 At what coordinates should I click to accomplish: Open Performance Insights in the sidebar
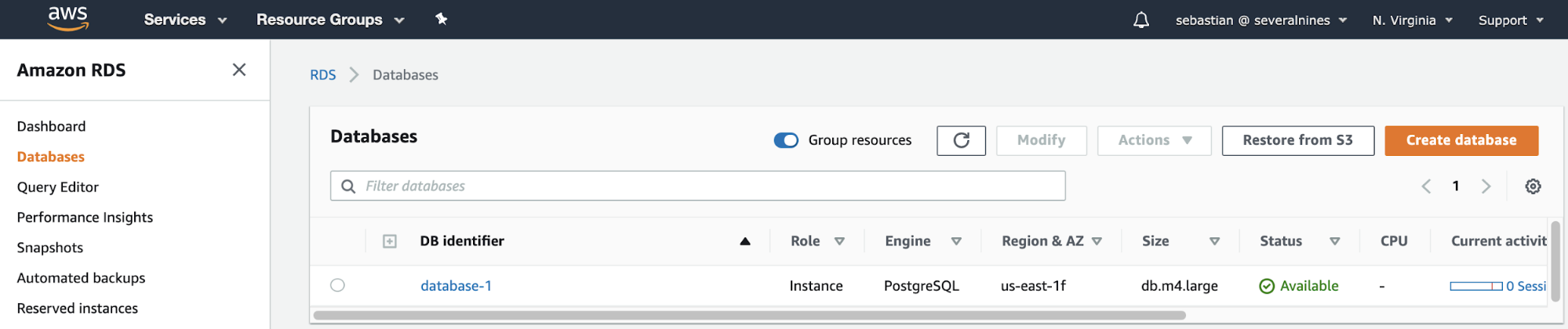[x=85, y=218]
